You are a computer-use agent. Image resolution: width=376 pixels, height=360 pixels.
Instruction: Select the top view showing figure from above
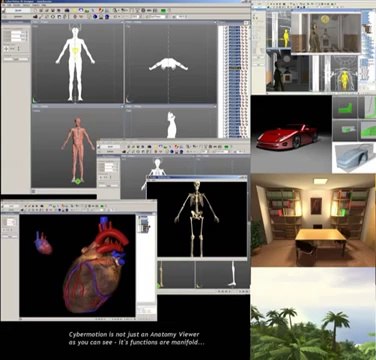click(171, 63)
